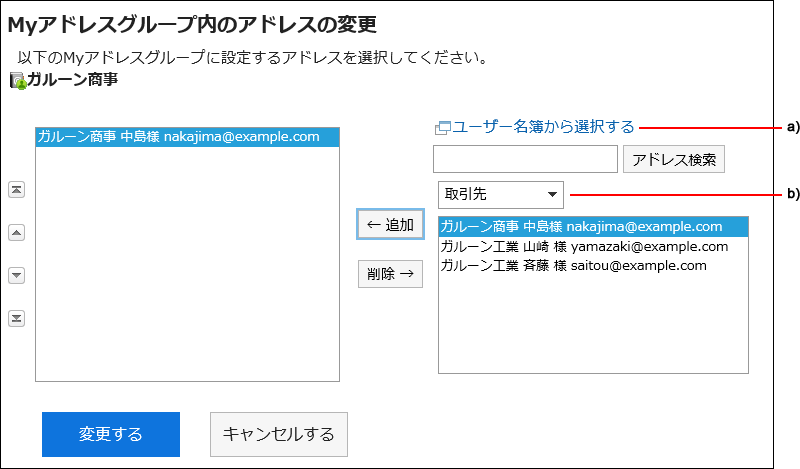Viewport: 800px width, 469px height.
Task: Open the ユーザー名簿から選択する link
Action: tap(543, 127)
